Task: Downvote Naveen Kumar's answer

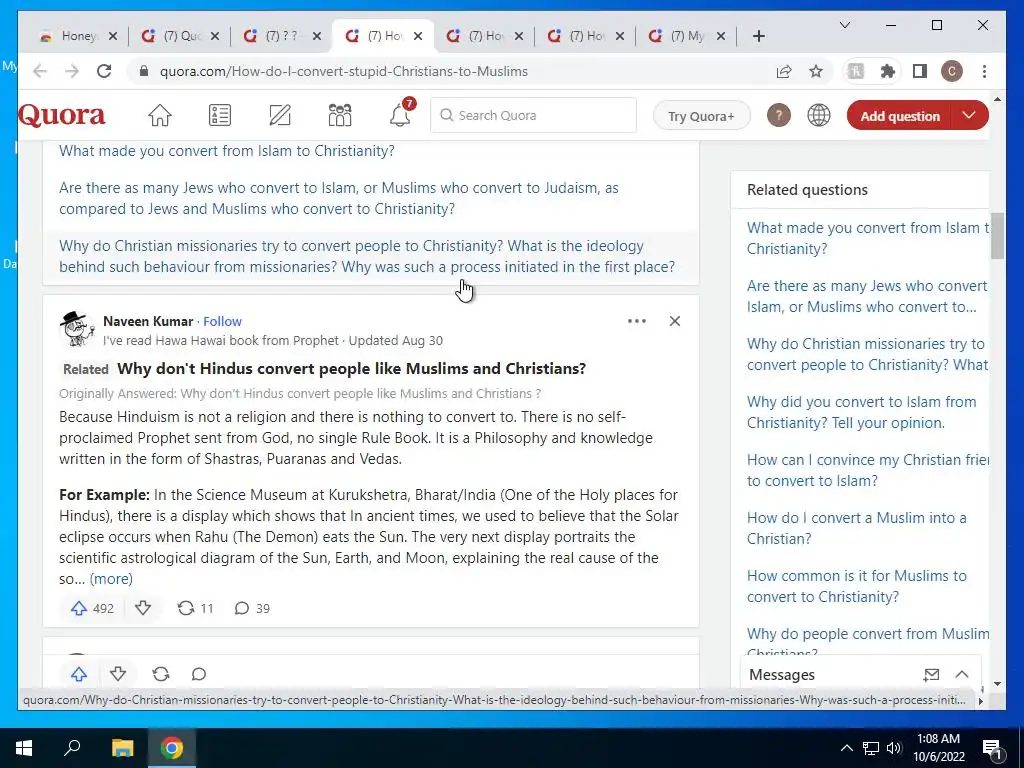Action: coord(143,608)
